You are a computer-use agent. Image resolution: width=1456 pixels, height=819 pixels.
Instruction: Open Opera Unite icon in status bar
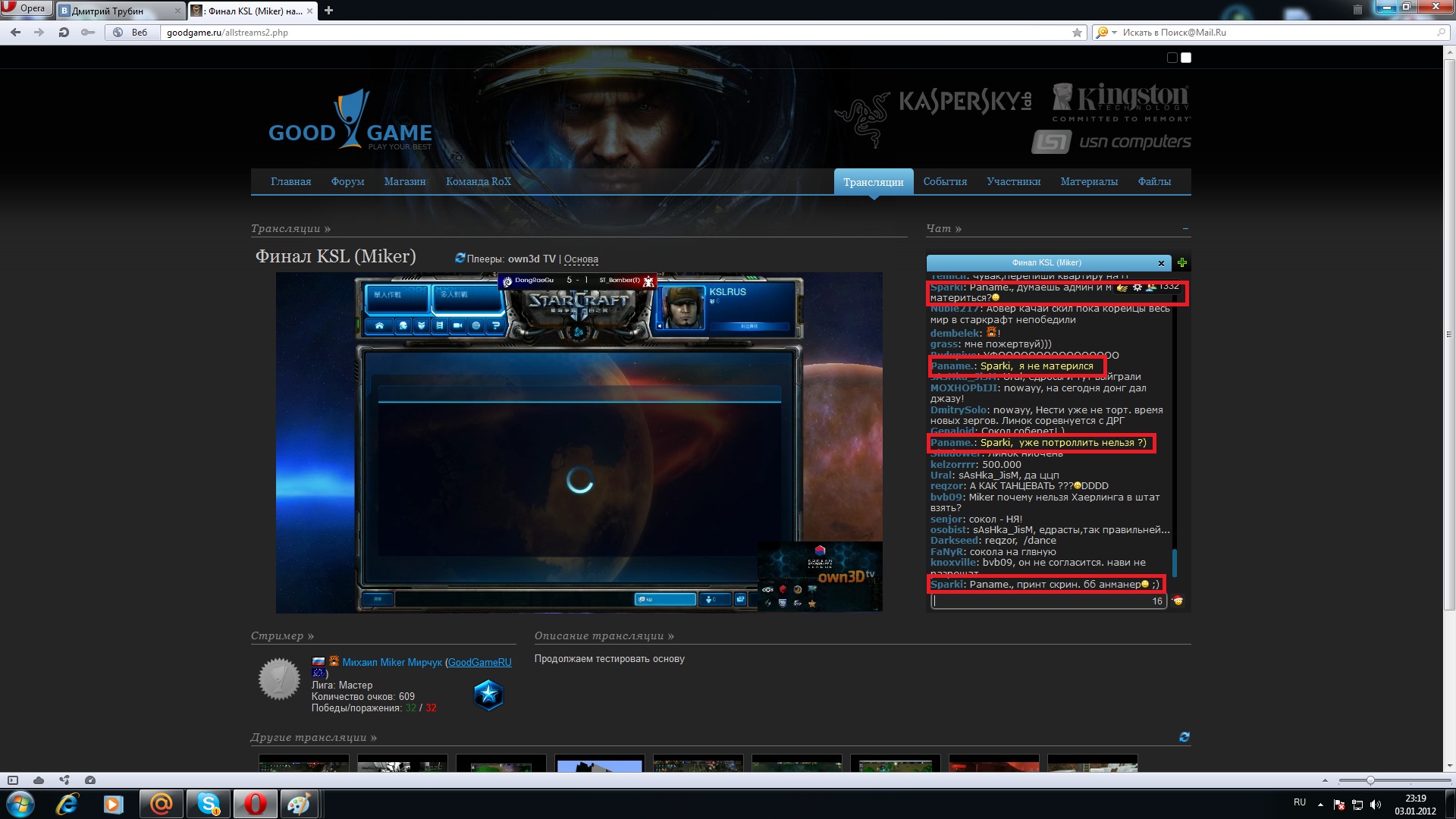click(x=64, y=780)
